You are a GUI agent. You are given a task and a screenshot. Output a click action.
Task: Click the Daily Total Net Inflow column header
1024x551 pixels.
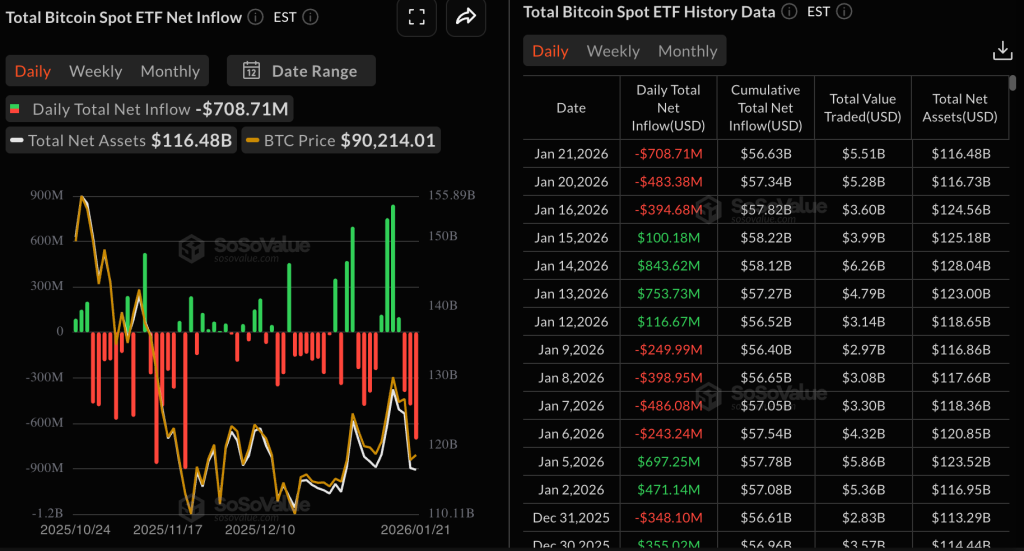pyautogui.click(x=668, y=108)
